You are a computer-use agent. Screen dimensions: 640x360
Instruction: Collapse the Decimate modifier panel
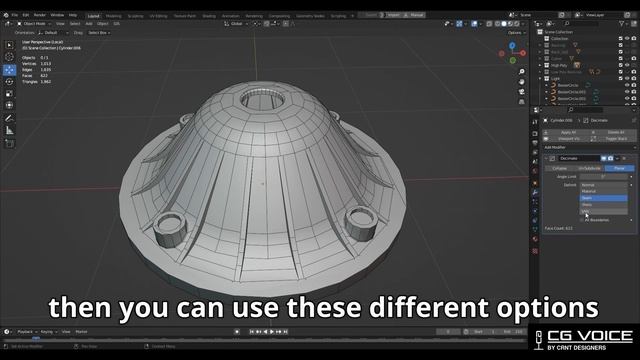546,158
